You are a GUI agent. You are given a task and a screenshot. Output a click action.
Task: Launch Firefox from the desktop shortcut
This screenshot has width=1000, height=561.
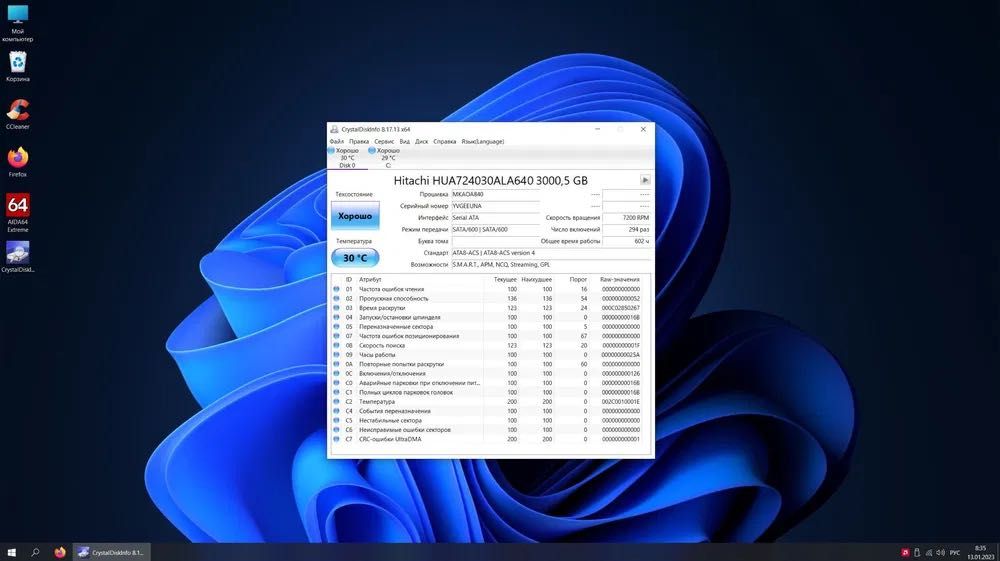coord(18,162)
